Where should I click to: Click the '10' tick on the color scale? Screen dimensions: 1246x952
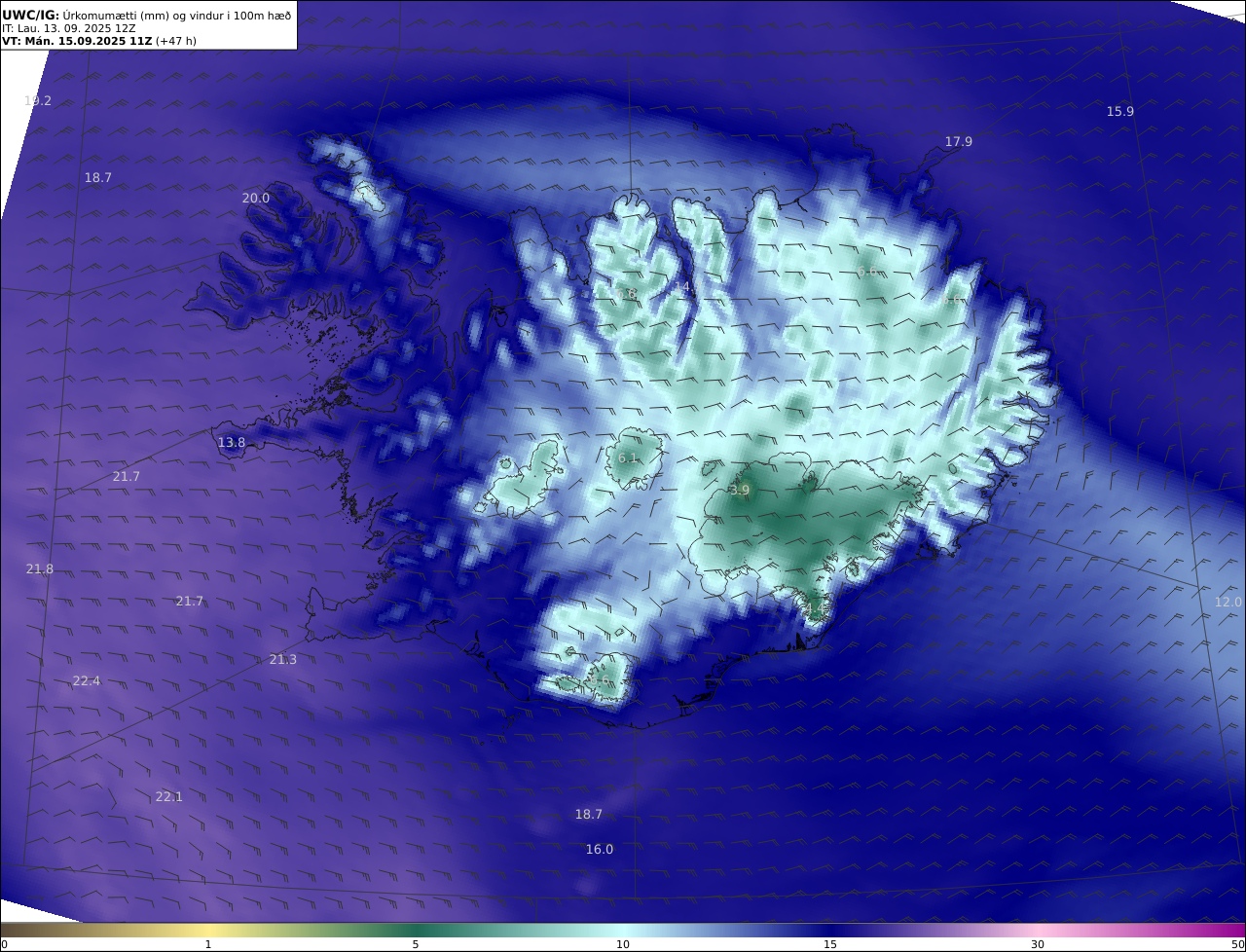tap(623, 944)
